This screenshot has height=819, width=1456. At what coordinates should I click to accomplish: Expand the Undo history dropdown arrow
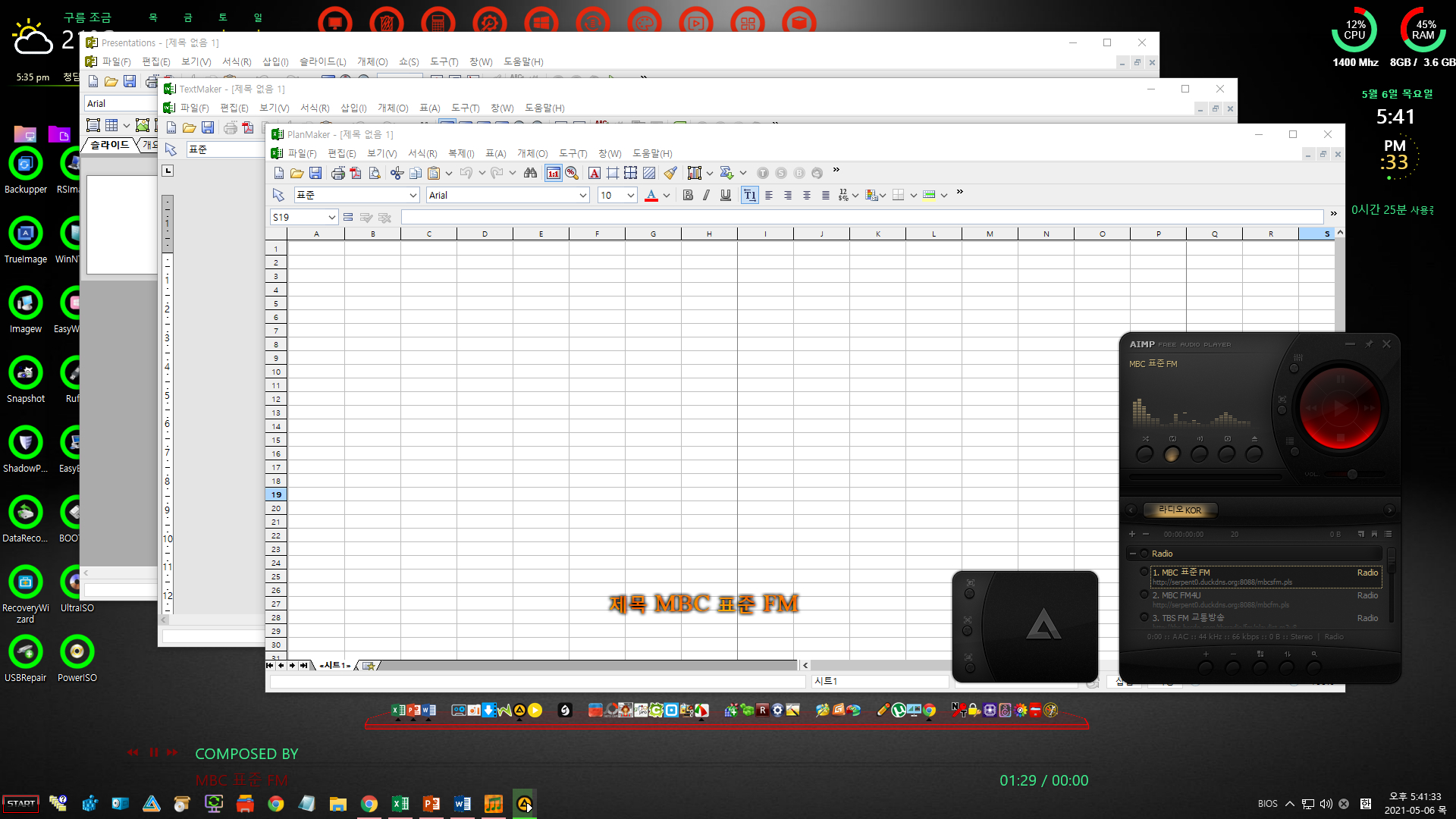pos(482,173)
